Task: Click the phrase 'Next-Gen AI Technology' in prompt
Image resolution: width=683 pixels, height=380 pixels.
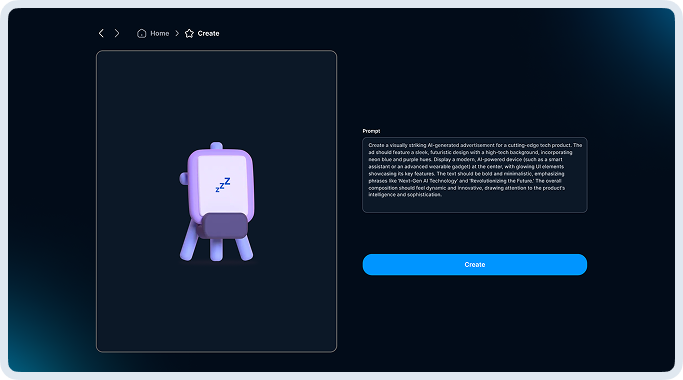Action: [427, 181]
